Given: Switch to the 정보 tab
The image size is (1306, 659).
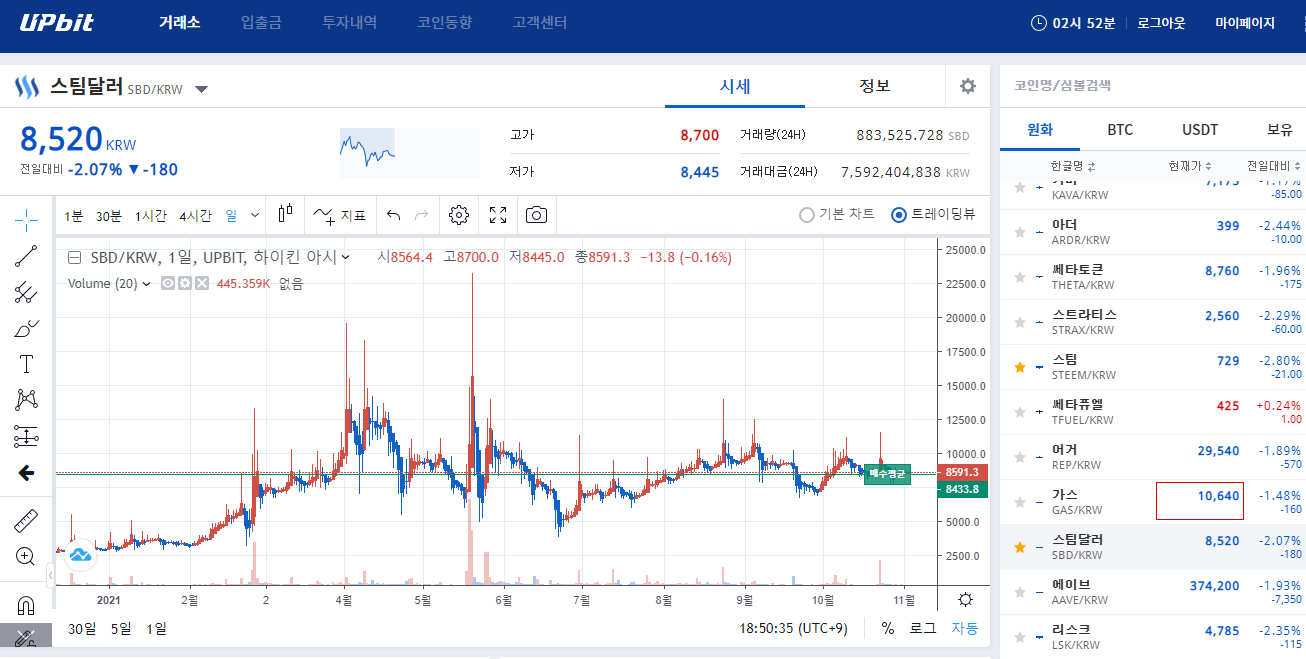Looking at the screenshot, I should 875,86.
